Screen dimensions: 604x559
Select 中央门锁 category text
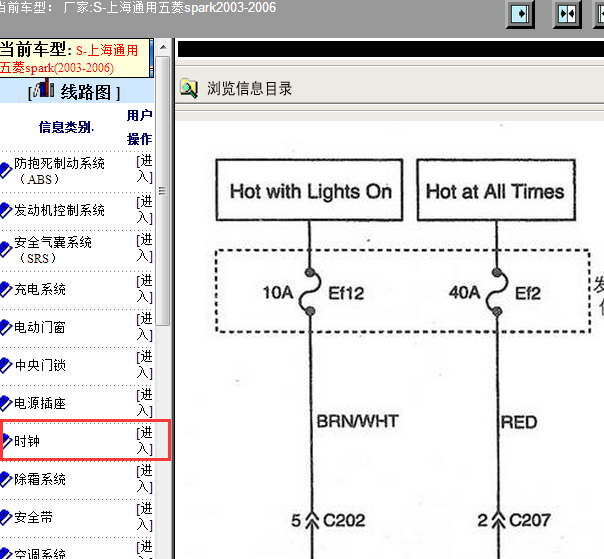tap(40, 365)
